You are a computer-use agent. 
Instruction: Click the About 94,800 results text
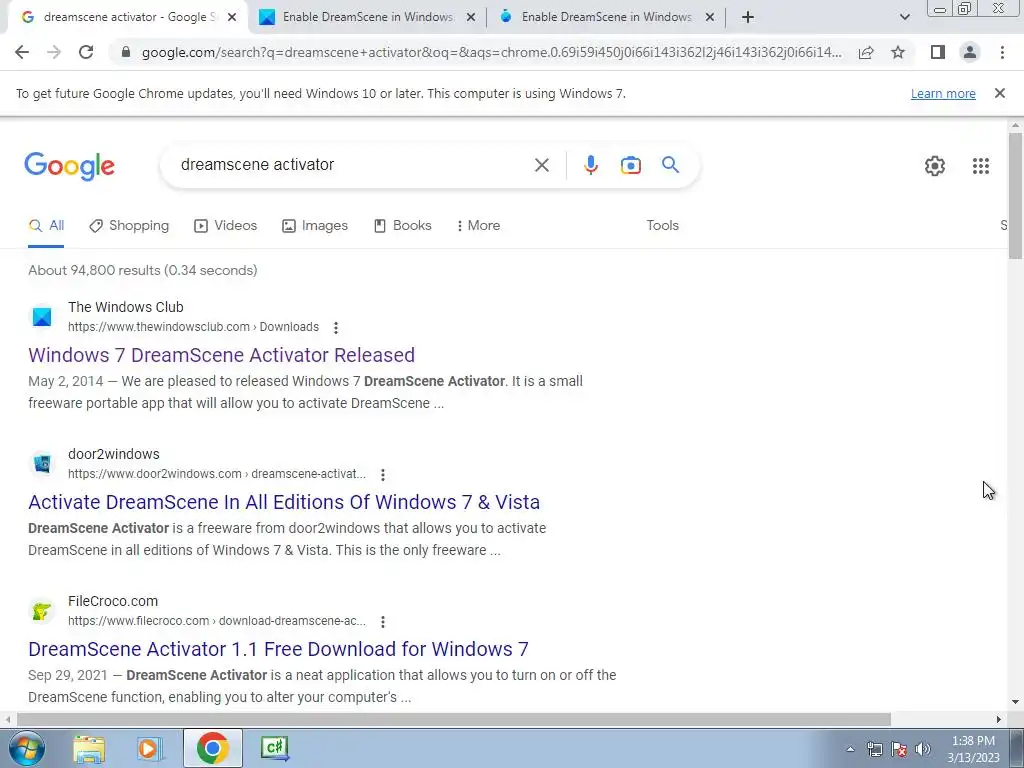point(142,270)
